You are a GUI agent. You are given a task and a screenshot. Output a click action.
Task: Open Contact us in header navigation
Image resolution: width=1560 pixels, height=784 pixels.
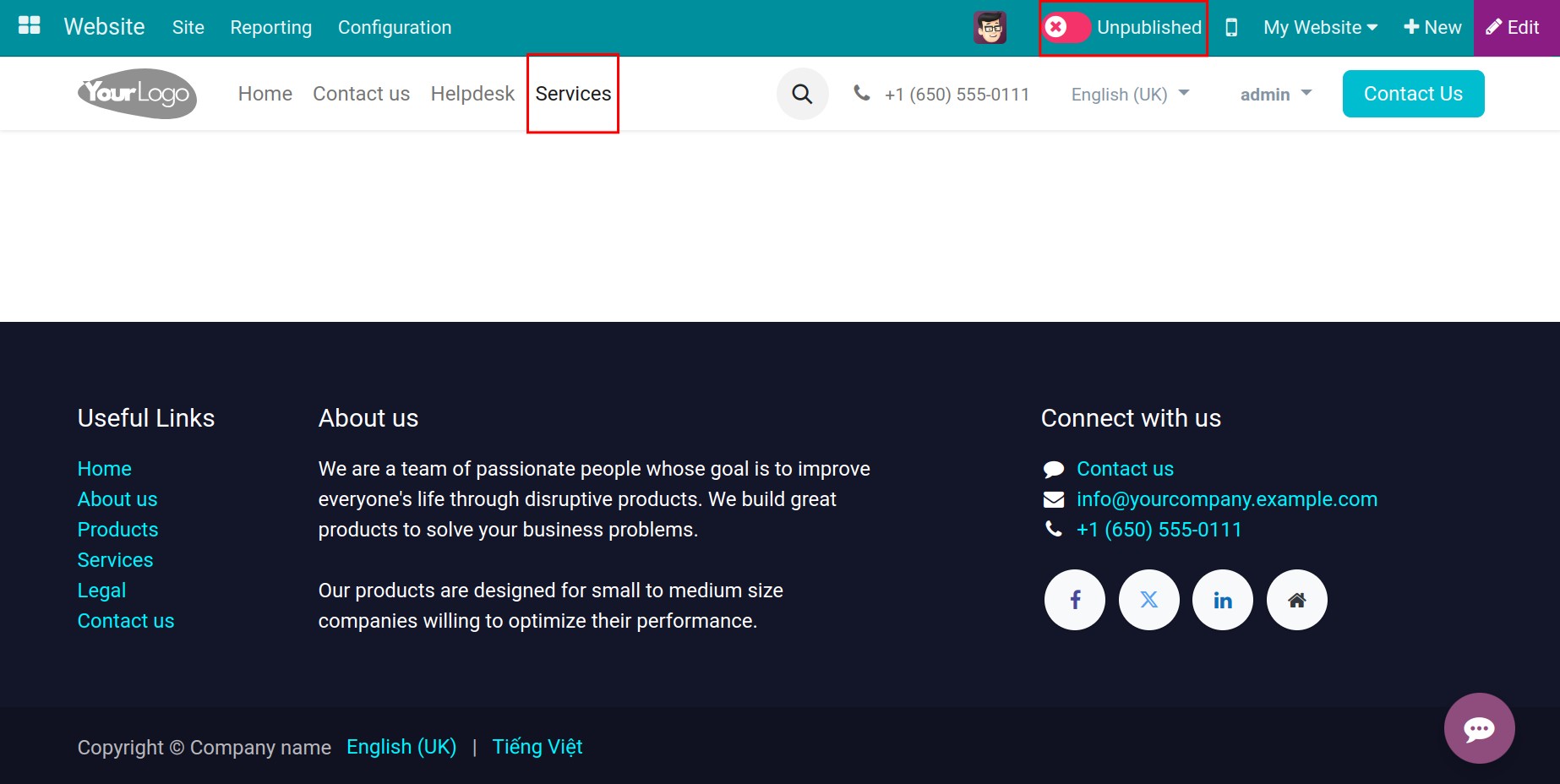click(x=361, y=94)
